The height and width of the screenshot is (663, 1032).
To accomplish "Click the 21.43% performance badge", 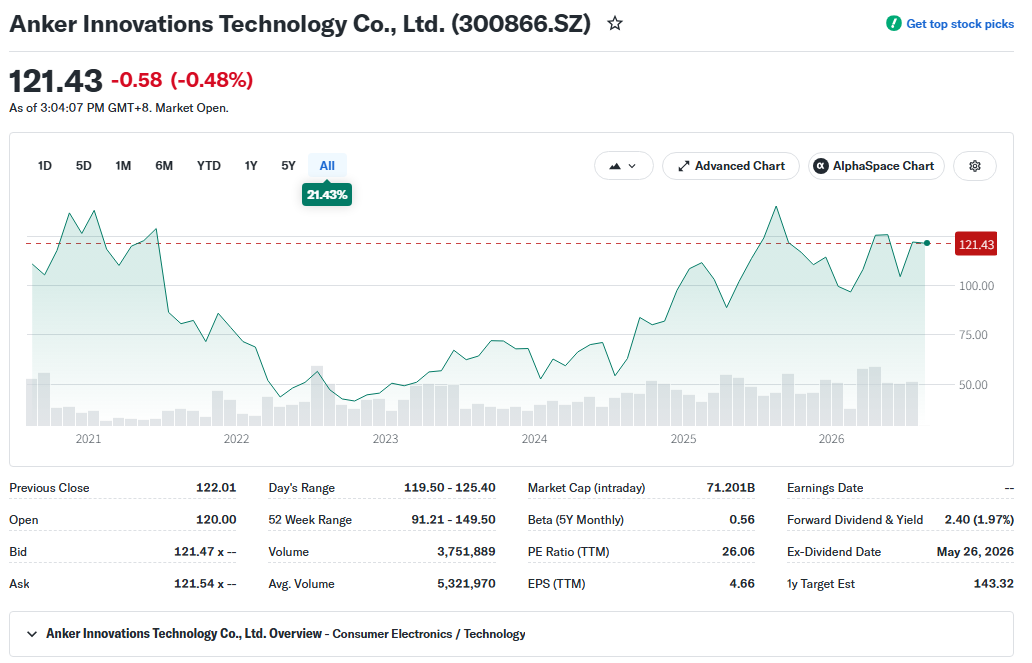I will [327, 195].
